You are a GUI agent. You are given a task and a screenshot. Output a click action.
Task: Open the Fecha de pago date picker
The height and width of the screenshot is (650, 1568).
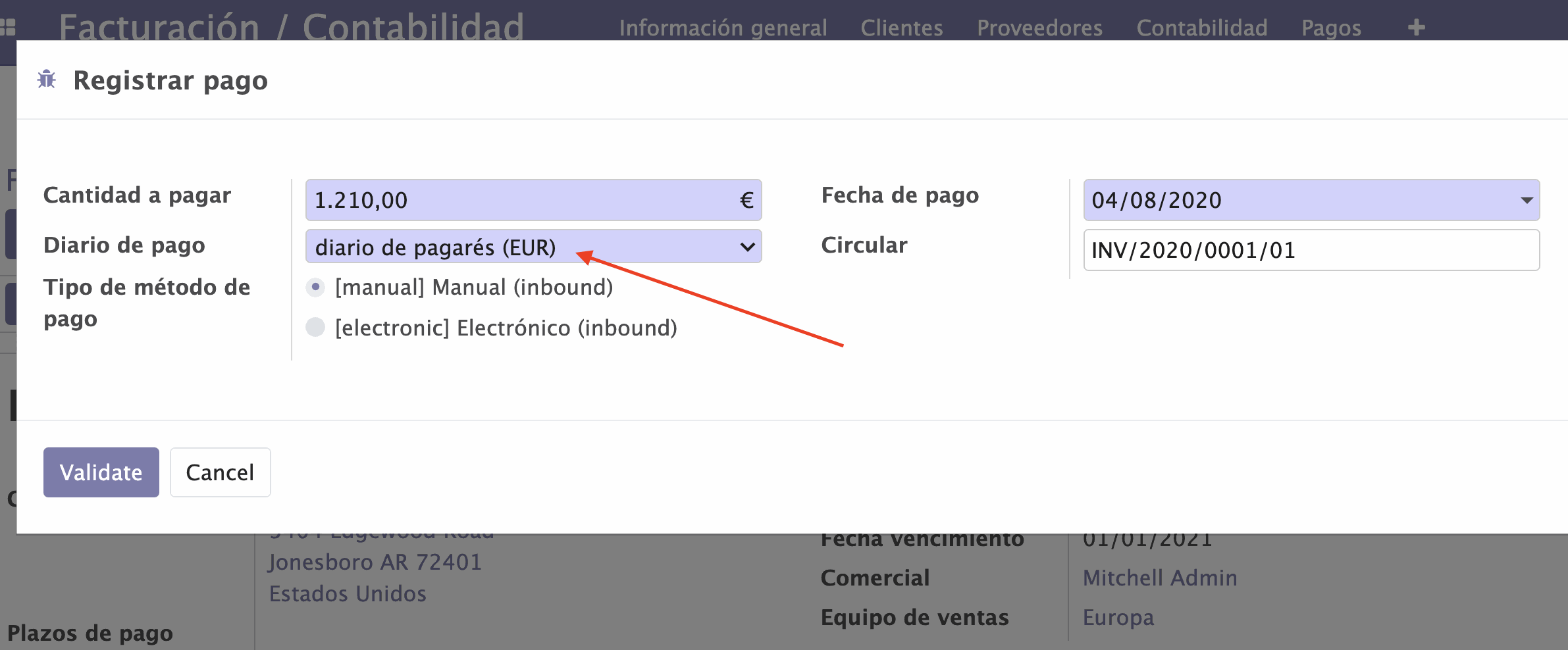click(x=1311, y=200)
